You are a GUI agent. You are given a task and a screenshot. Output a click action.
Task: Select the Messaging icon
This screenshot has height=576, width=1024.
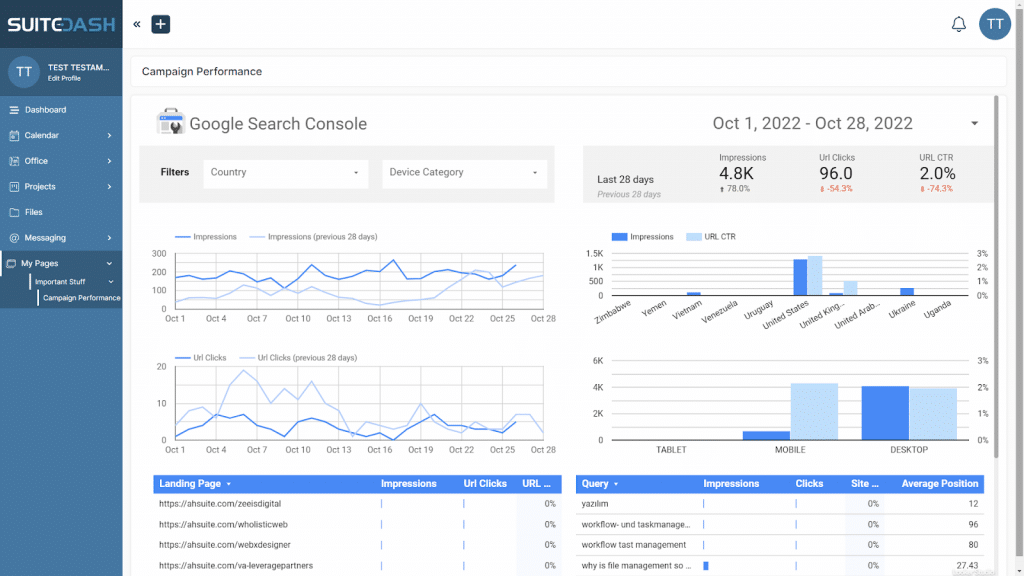click(14, 238)
